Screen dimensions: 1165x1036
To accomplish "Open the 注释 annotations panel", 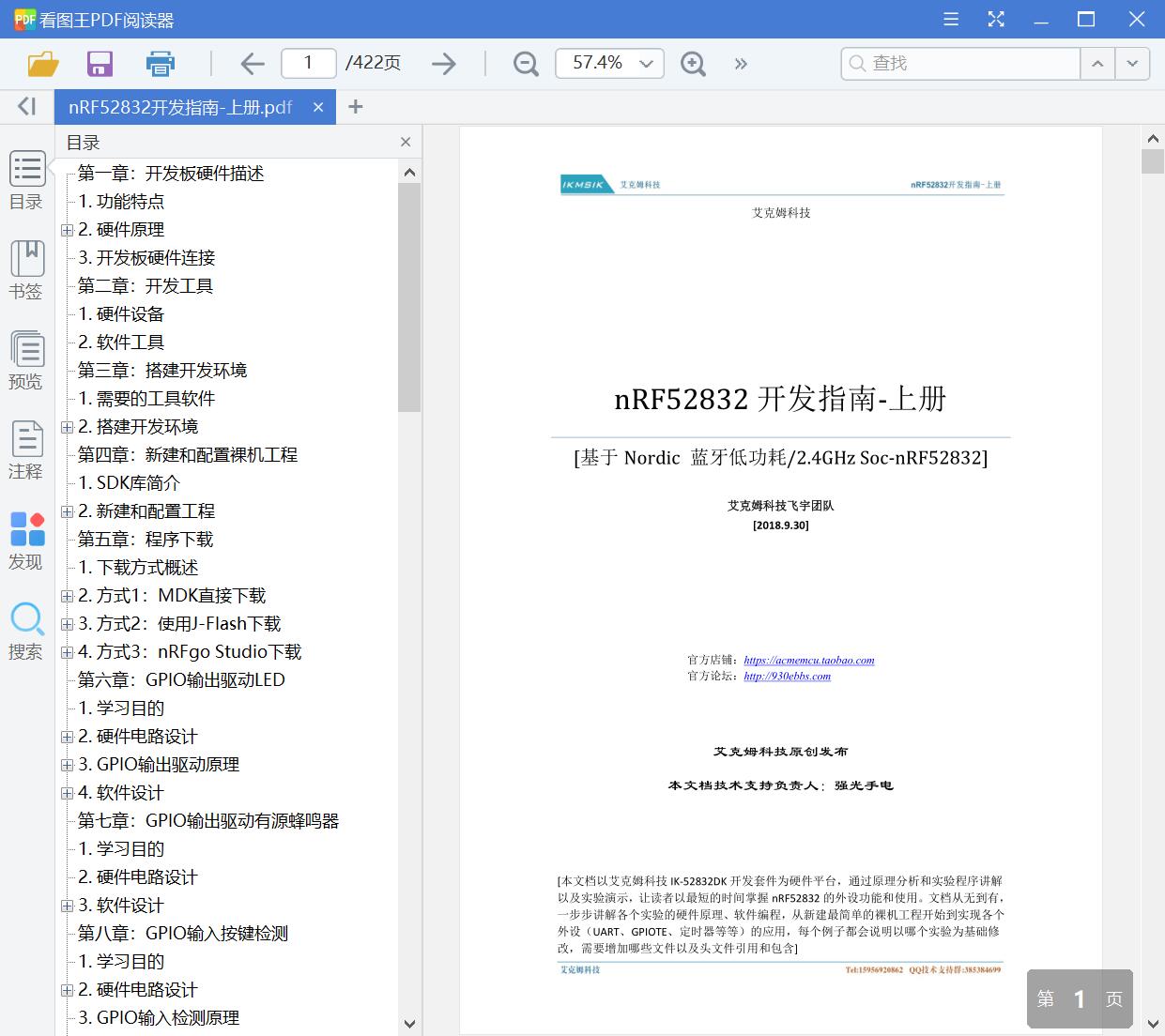I will pos(26,450).
